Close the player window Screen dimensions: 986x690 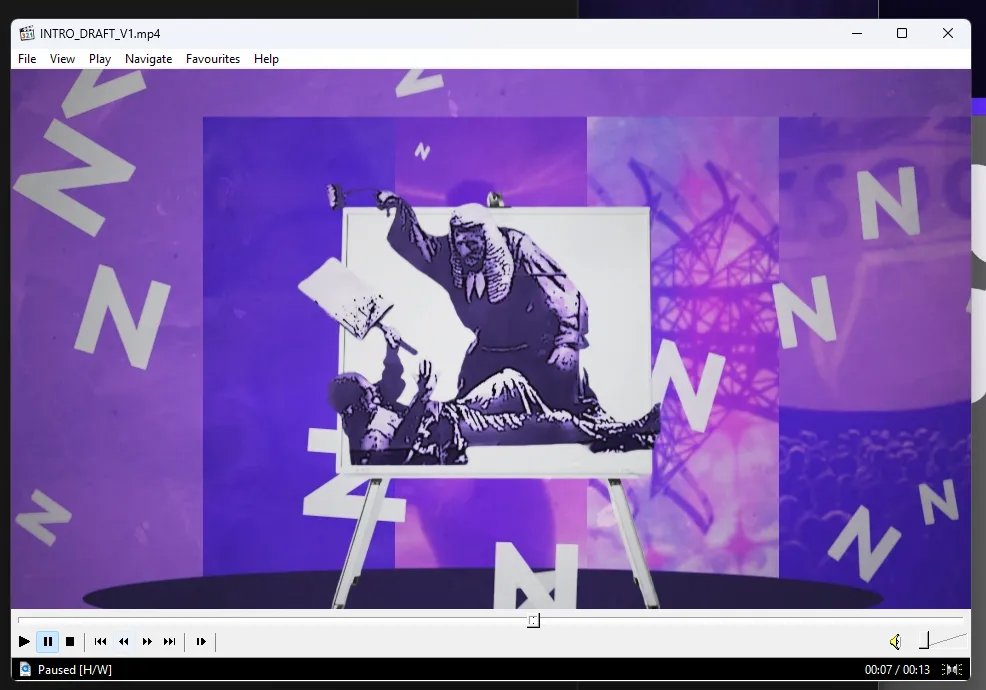tap(948, 33)
